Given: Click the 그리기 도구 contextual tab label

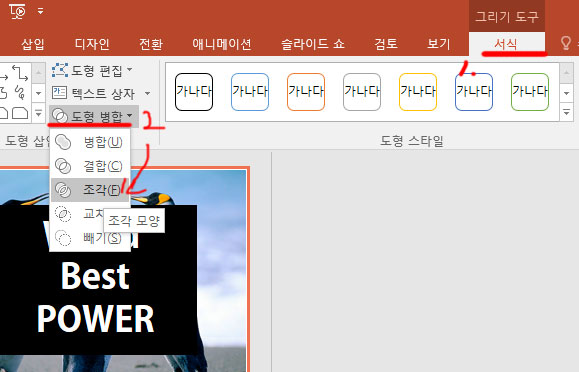Looking at the screenshot, I should click(507, 16).
